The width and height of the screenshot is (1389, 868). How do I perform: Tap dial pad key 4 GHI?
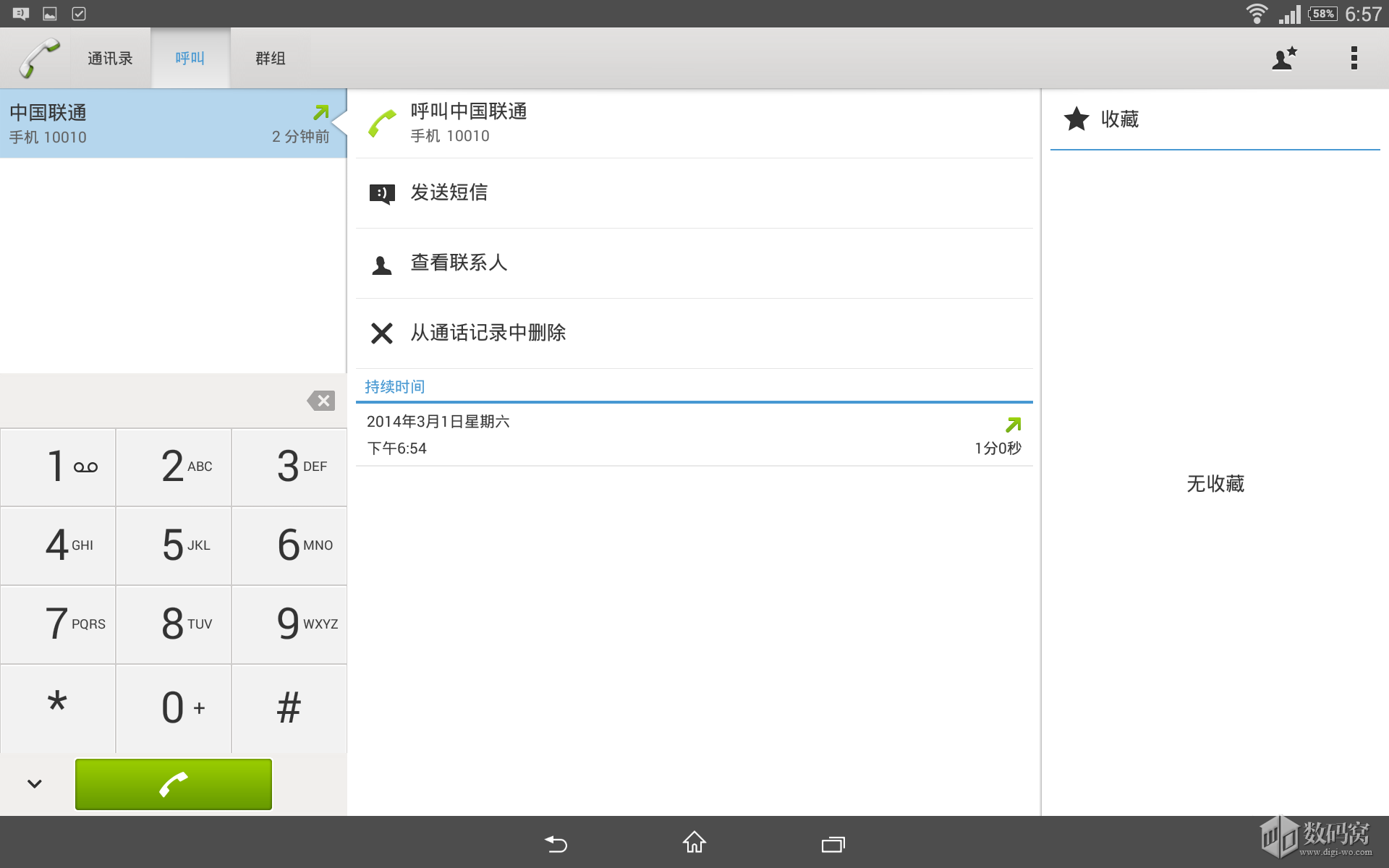(x=58, y=545)
